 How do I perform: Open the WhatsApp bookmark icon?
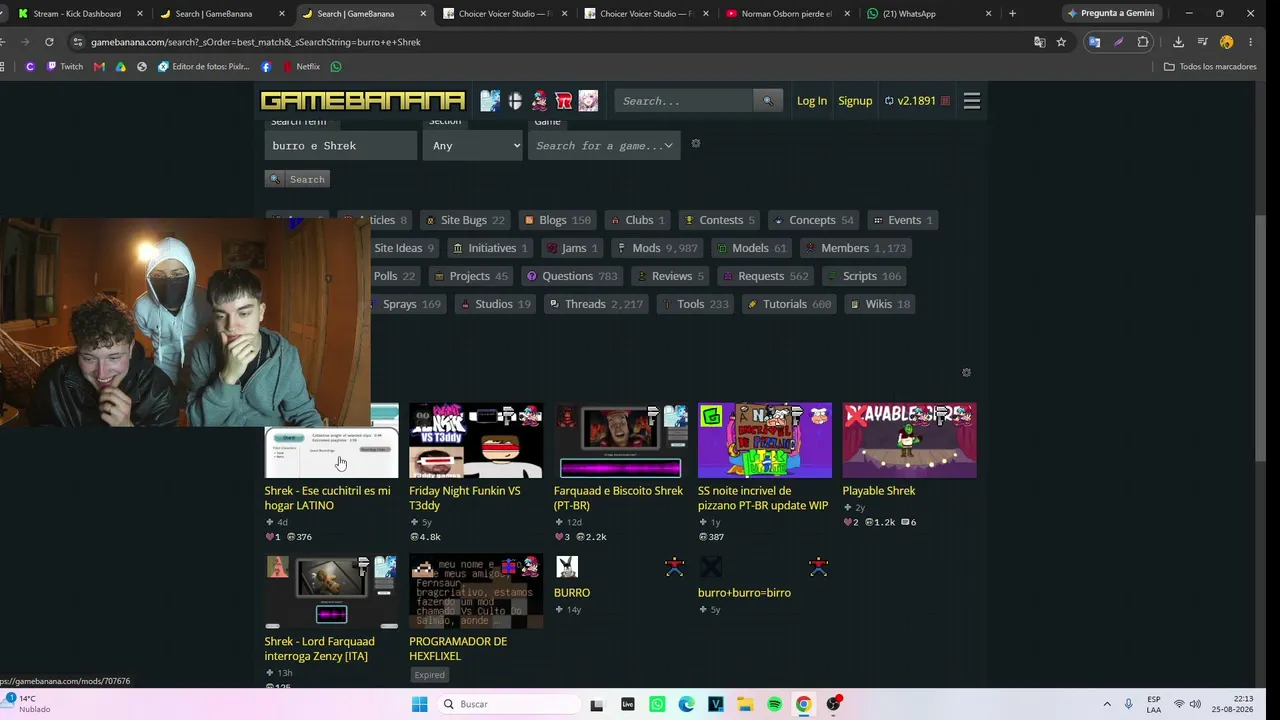point(336,67)
